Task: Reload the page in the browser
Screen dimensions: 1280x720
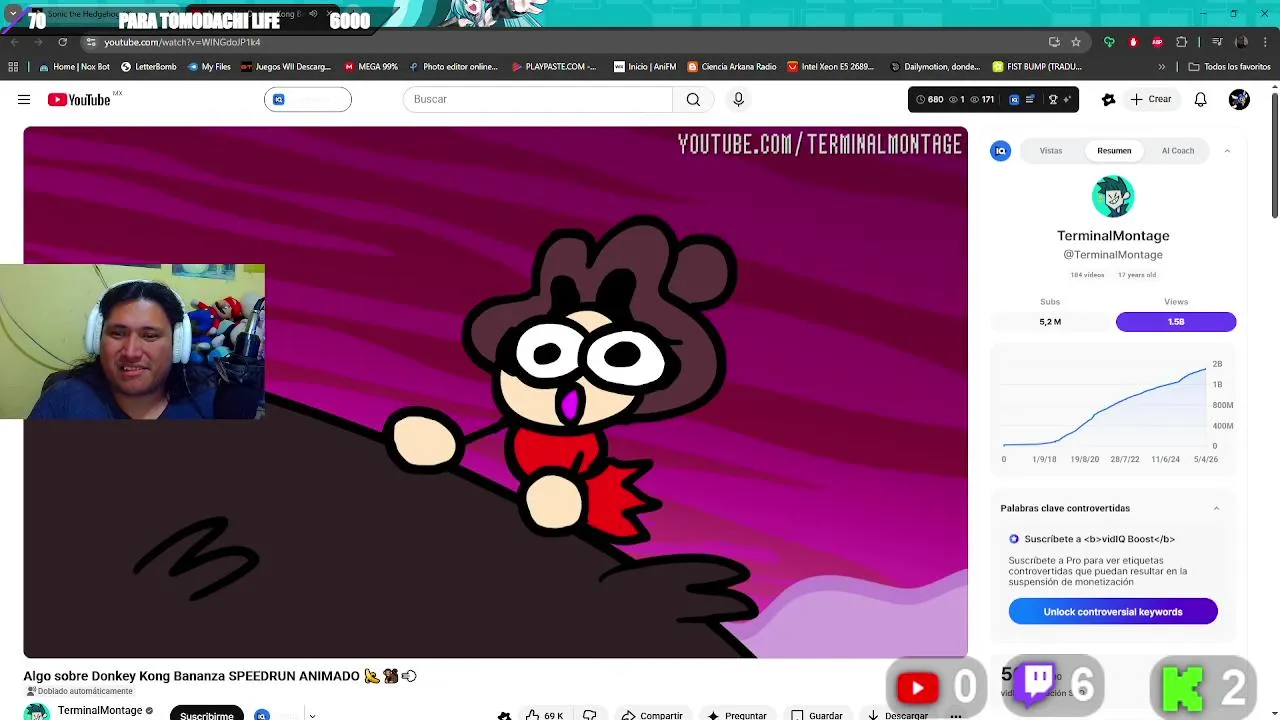Action: [62, 42]
